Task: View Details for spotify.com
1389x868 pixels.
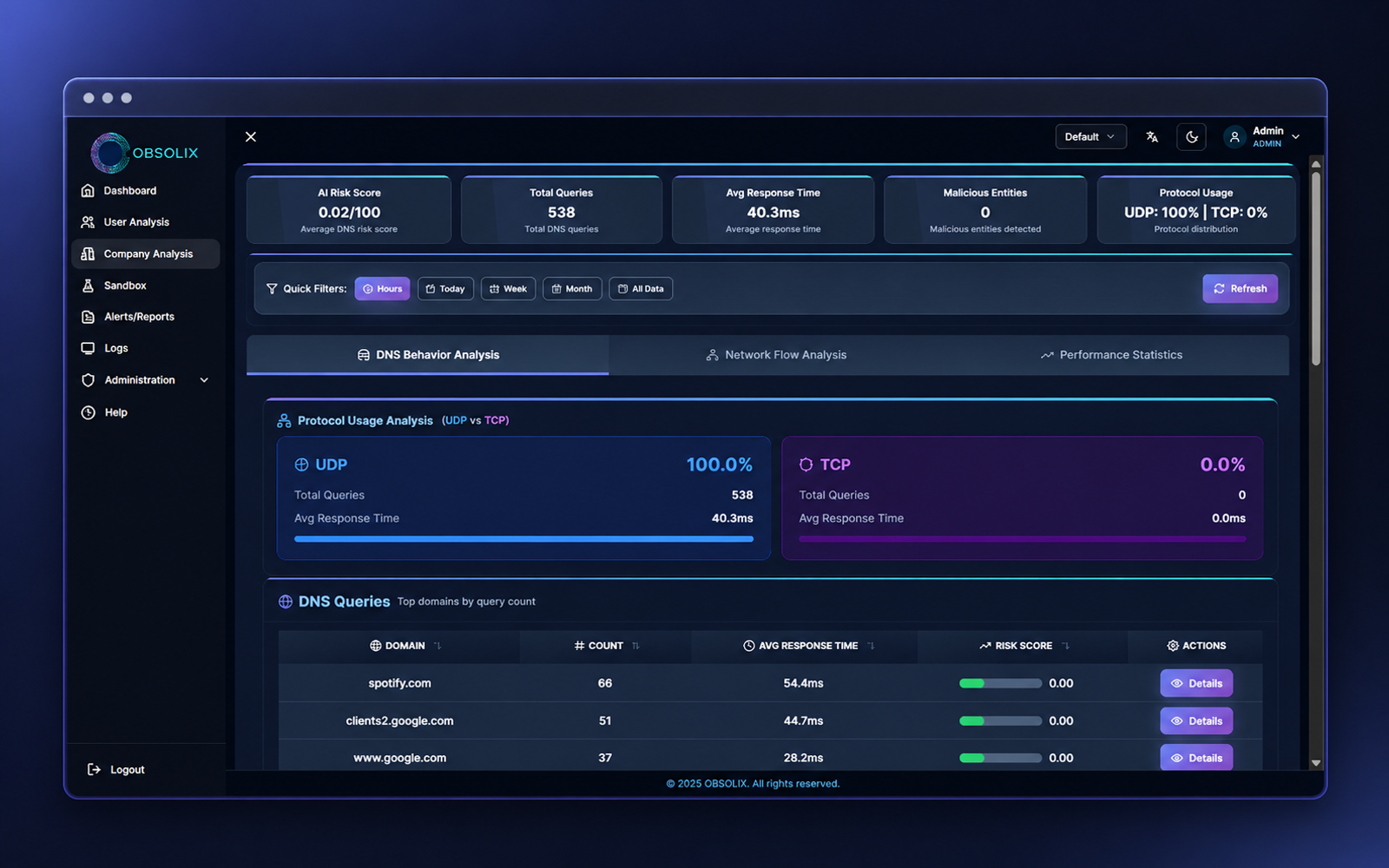Action: [1196, 683]
